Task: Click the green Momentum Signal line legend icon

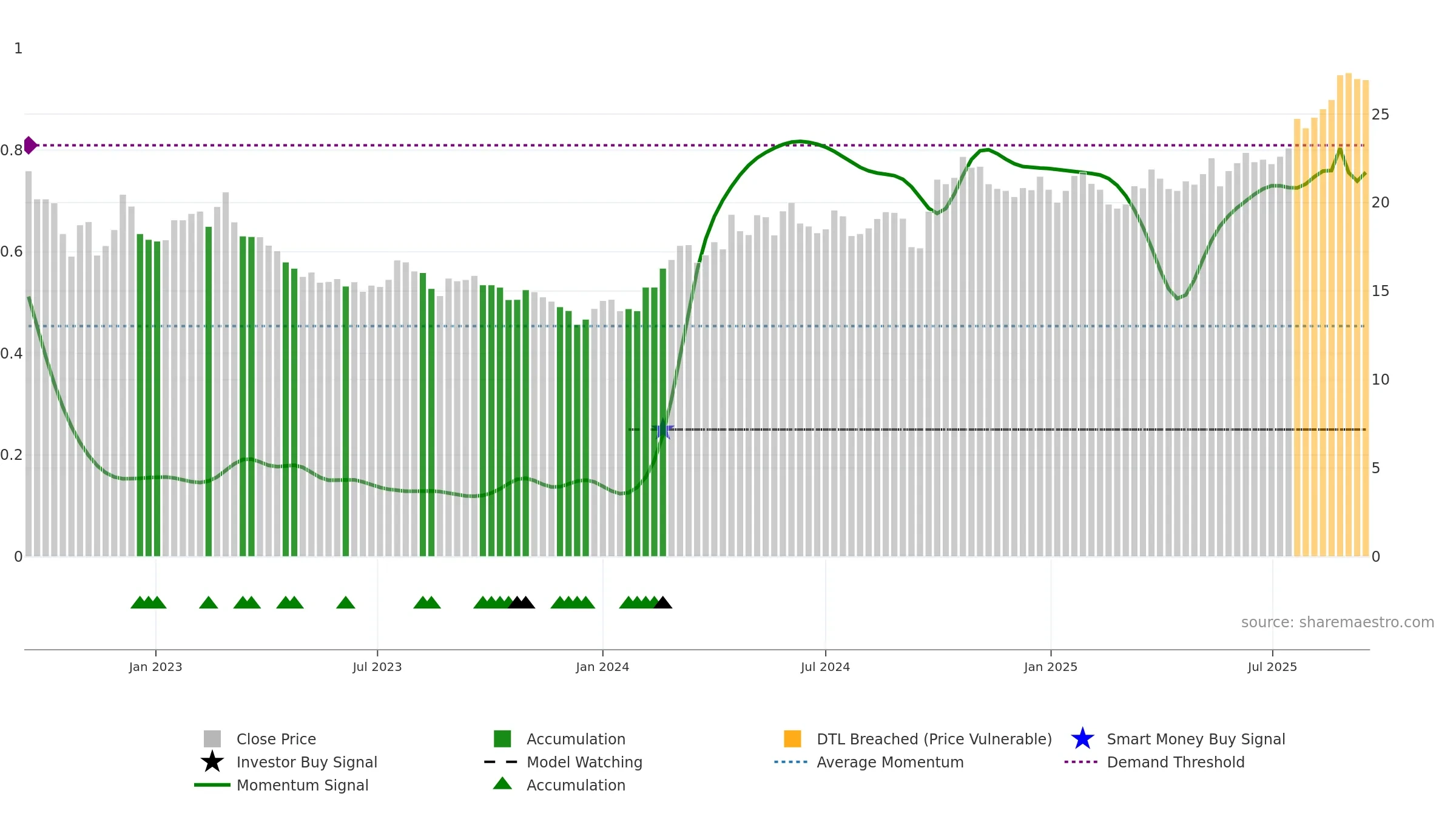Action: click(212, 785)
